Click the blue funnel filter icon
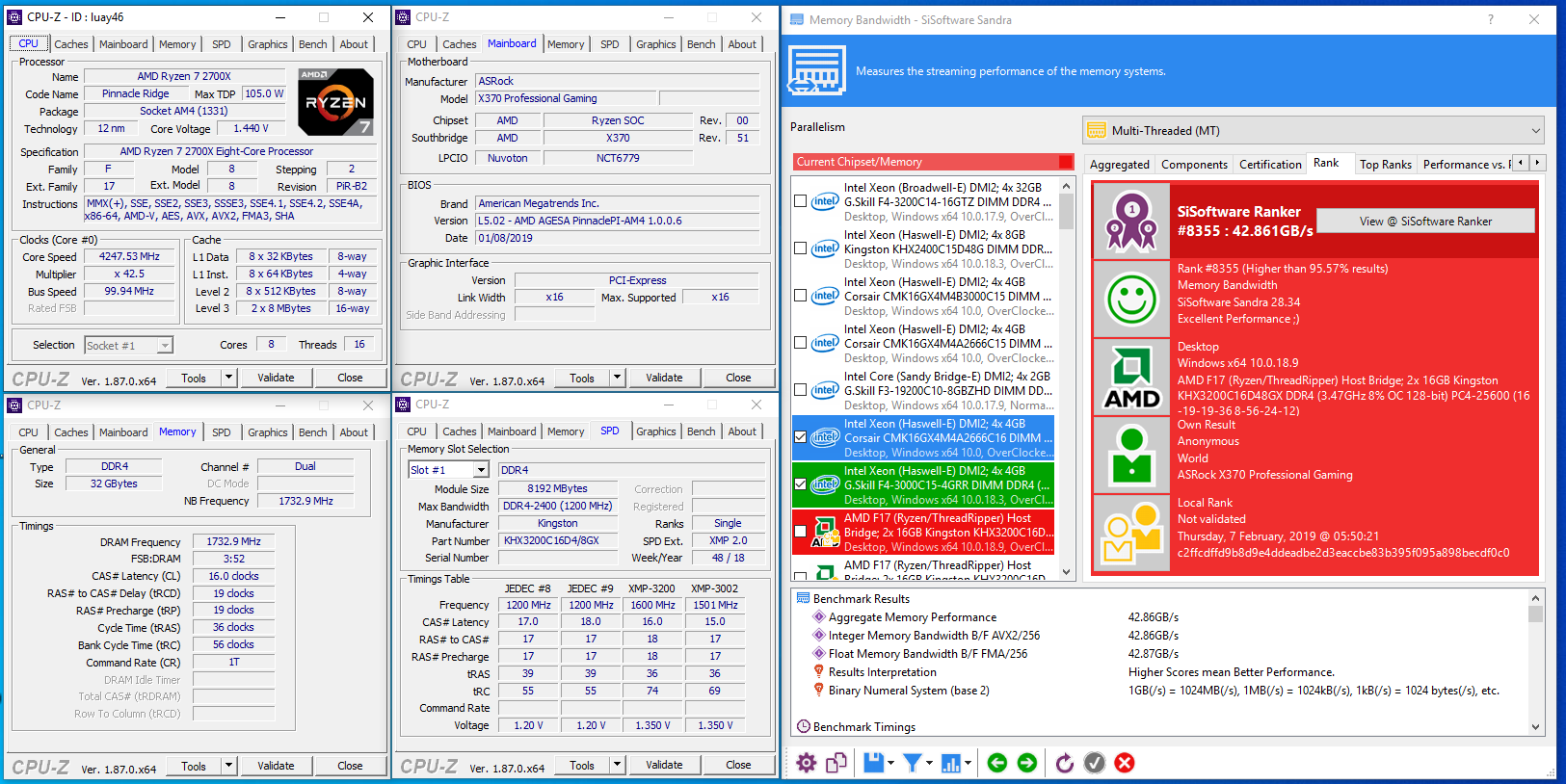Viewport: 1566px width, 784px height. [x=912, y=763]
